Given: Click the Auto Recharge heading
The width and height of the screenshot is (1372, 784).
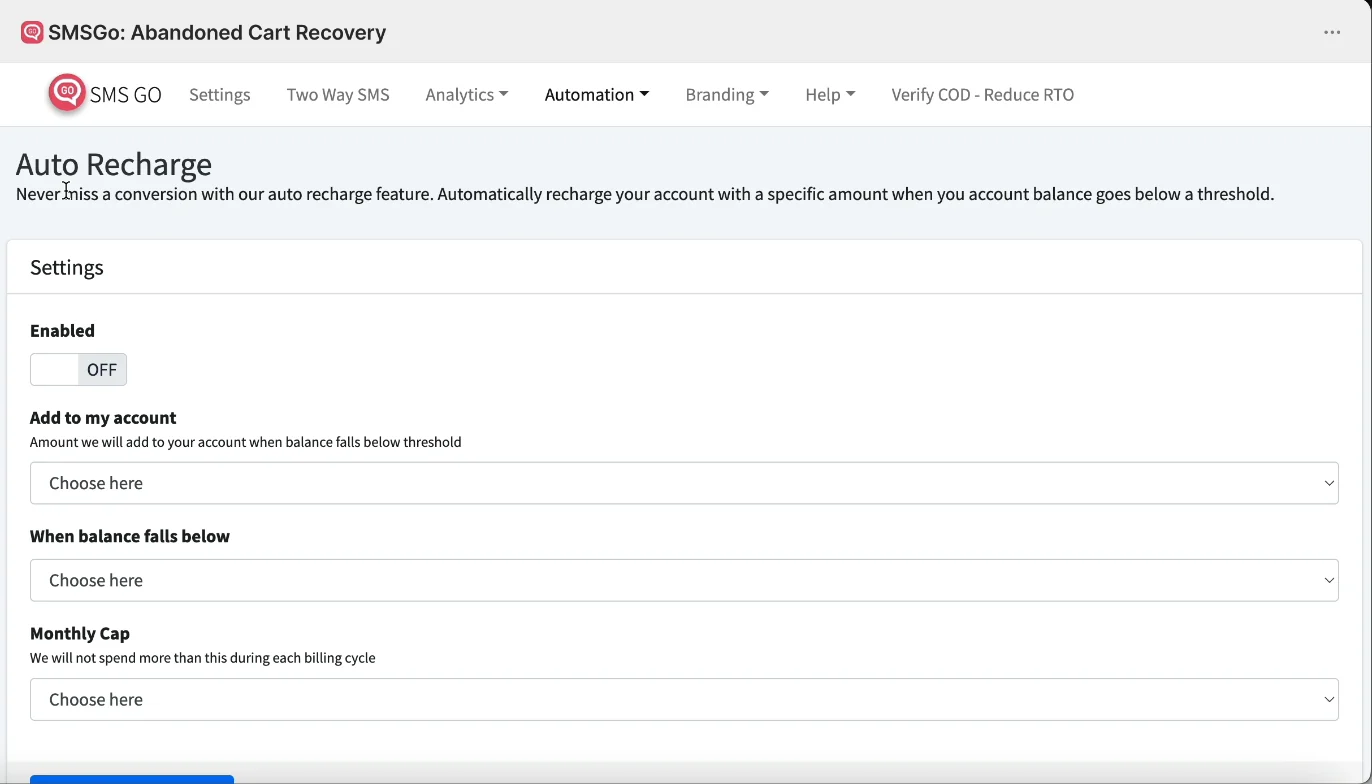Looking at the screenshot, I should pyautogui.click(x=114, y=163).
